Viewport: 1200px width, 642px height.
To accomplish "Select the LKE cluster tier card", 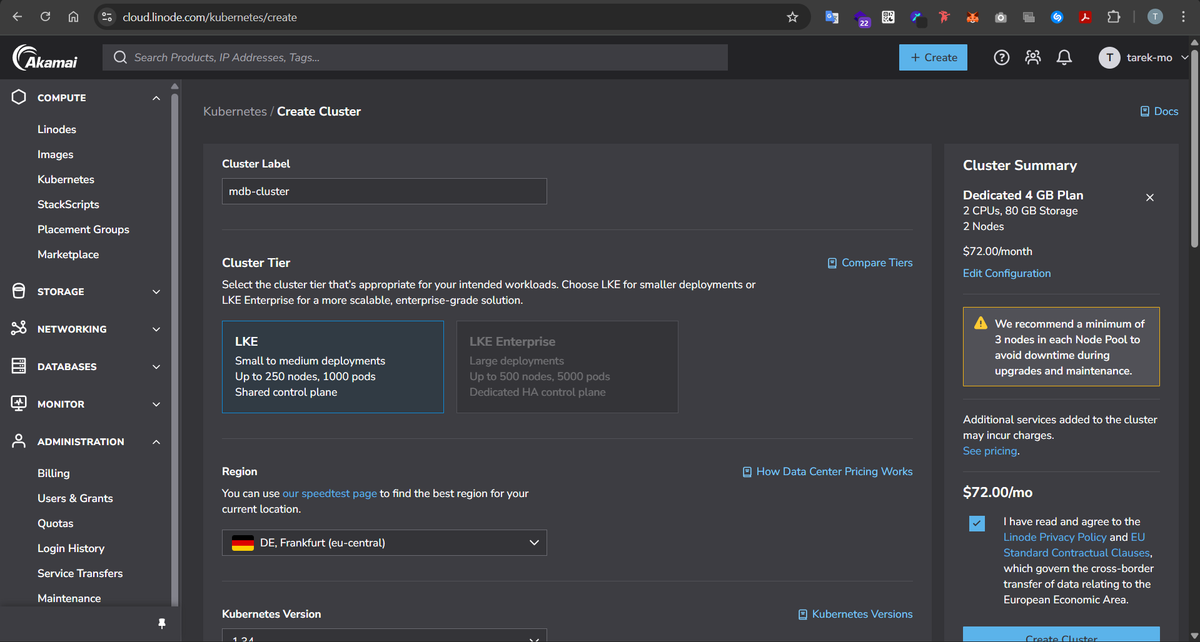I will point(332,367).
